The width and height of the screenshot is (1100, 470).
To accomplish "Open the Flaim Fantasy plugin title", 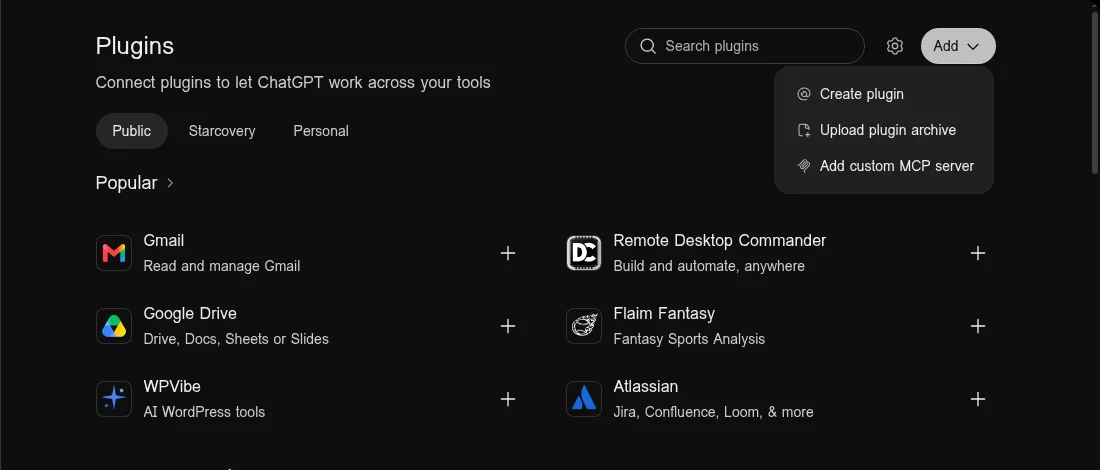I will coord(664,314).
